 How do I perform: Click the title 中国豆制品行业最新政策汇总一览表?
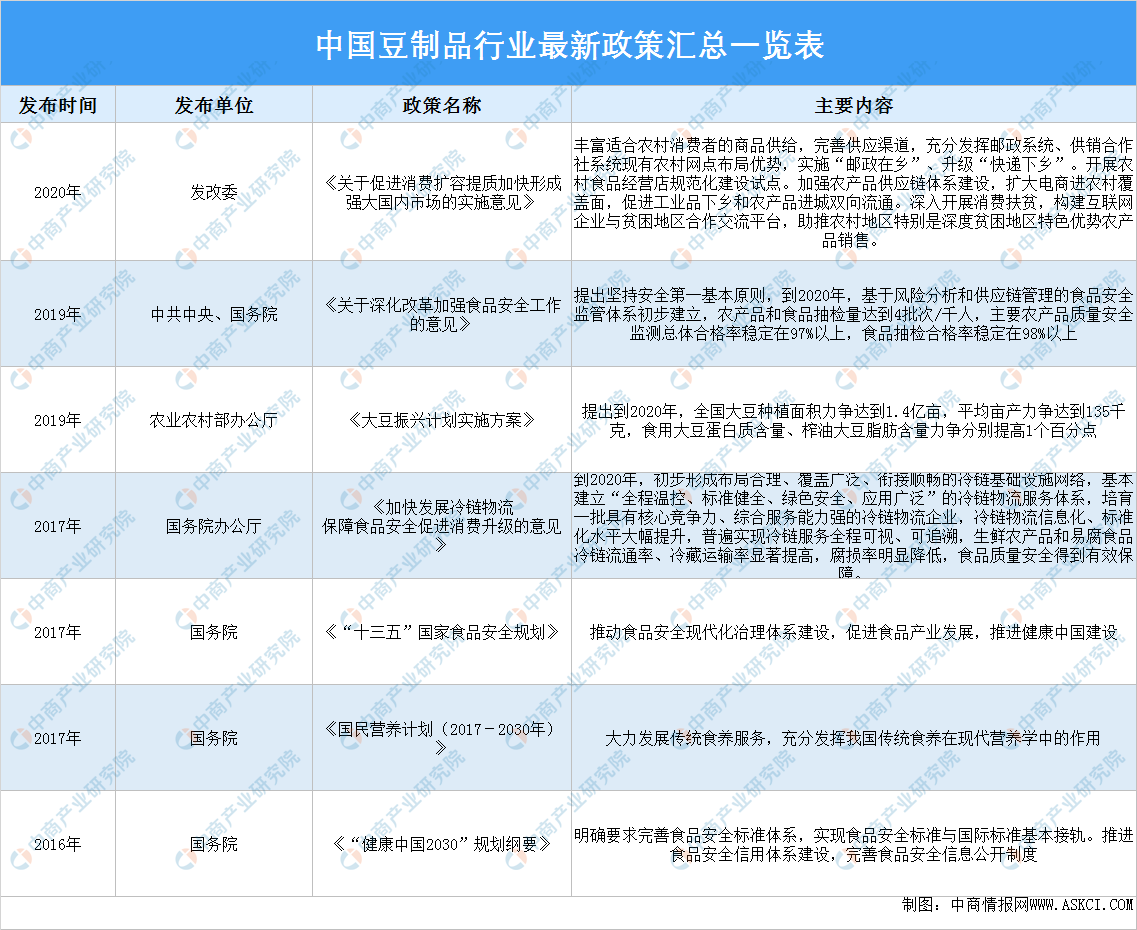(x=570, y=45)
